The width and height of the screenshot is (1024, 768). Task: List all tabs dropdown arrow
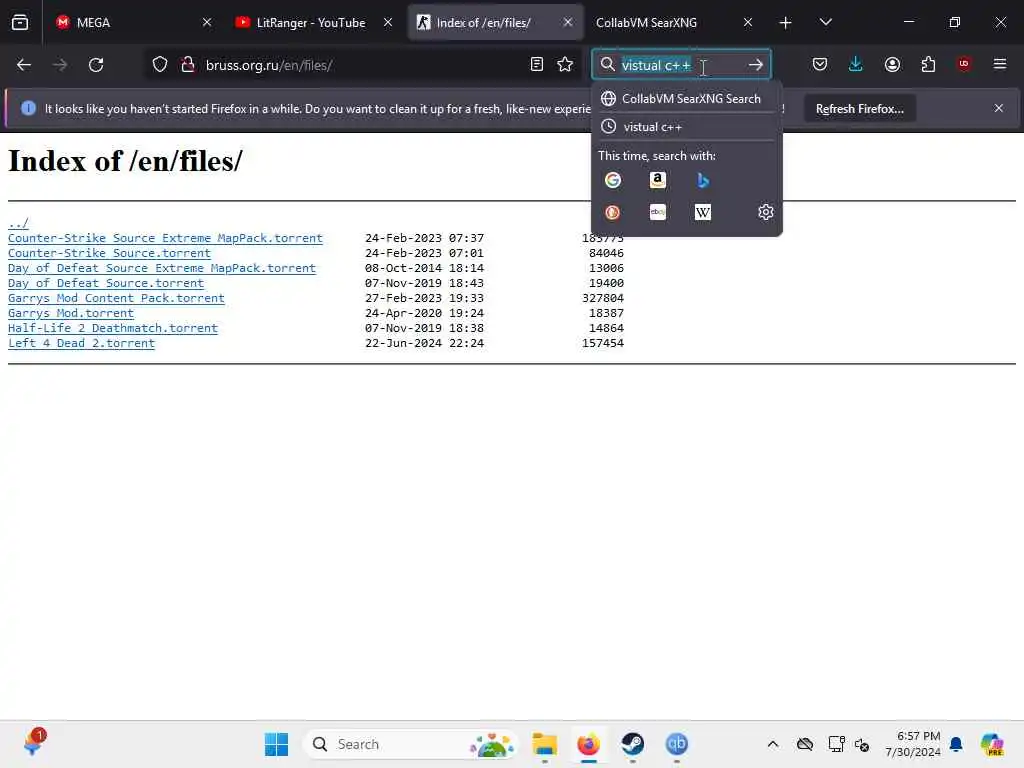point(825,22)
